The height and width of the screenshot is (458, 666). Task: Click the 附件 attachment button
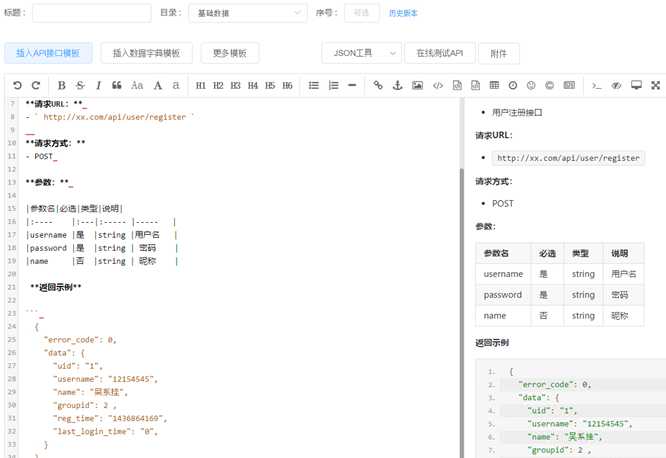(x=499, y=54)
